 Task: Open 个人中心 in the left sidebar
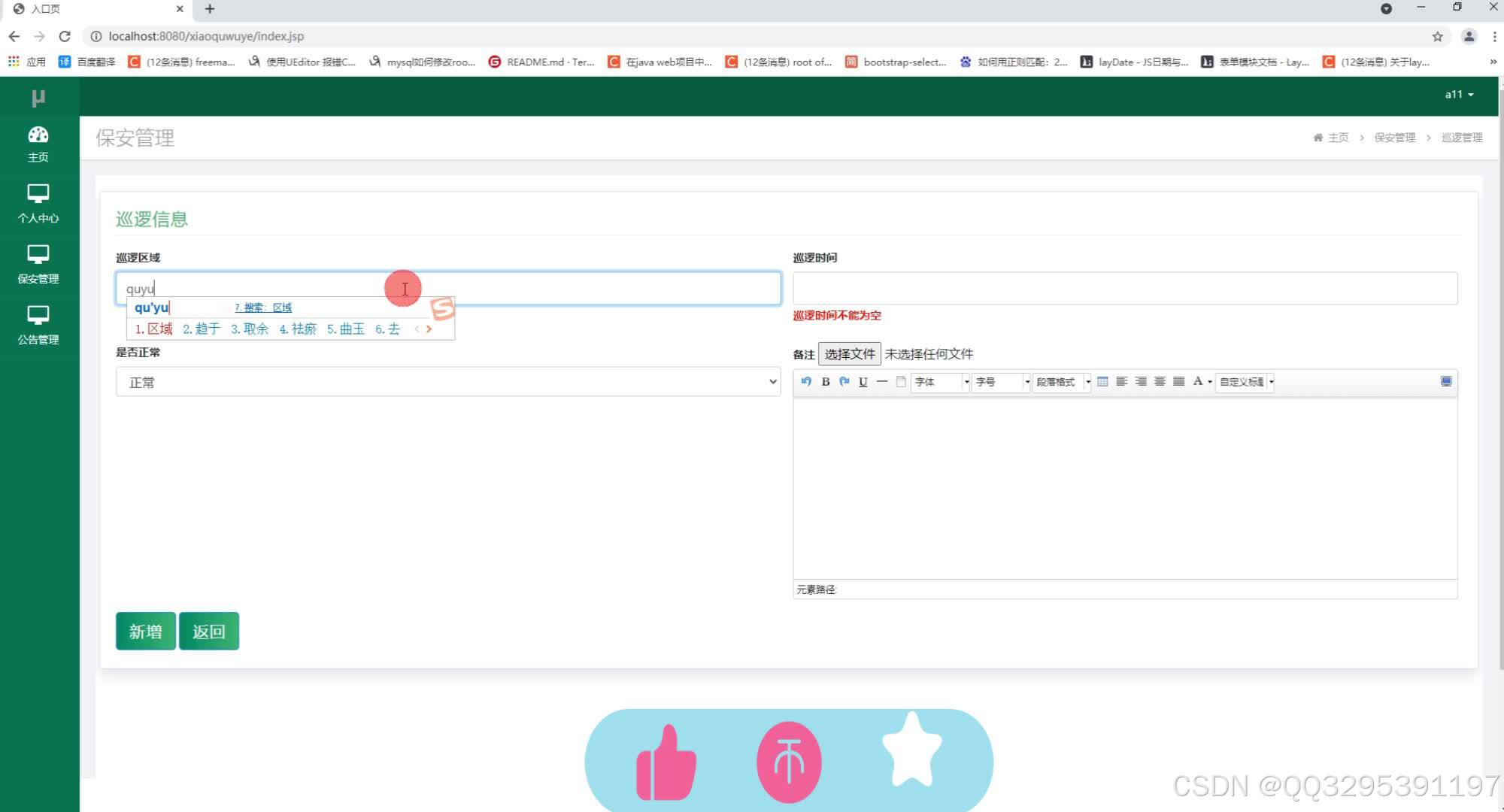38,205
